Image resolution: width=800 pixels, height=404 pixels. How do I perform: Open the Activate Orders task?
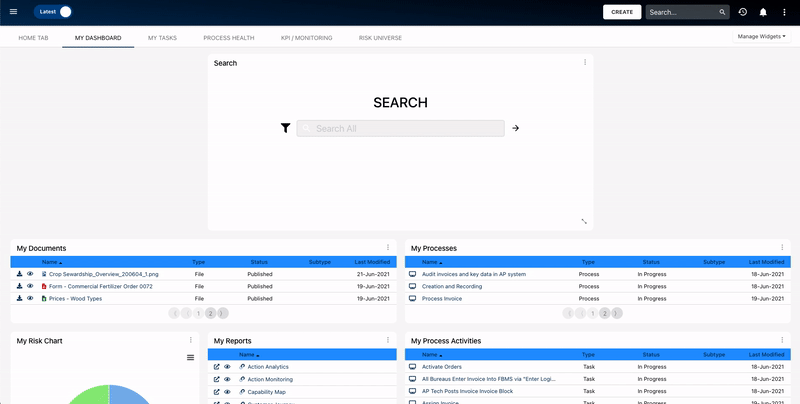click(442, 367)
